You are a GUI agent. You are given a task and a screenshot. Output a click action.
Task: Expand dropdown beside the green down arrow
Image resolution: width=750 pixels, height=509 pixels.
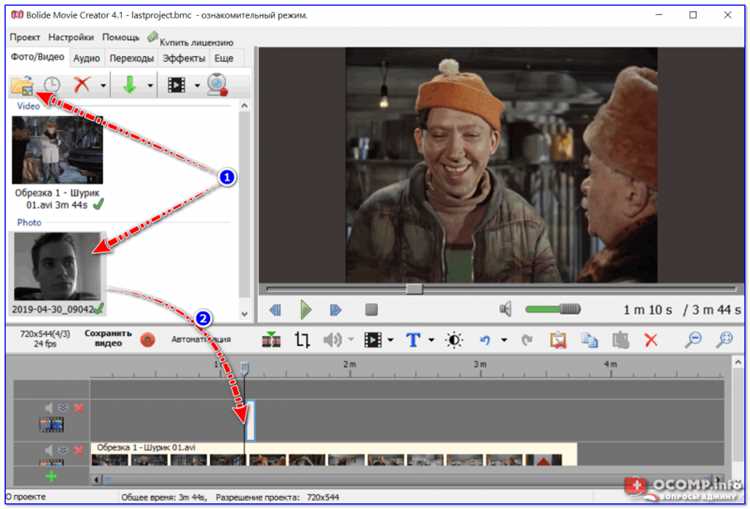click(x=150, y=86)
